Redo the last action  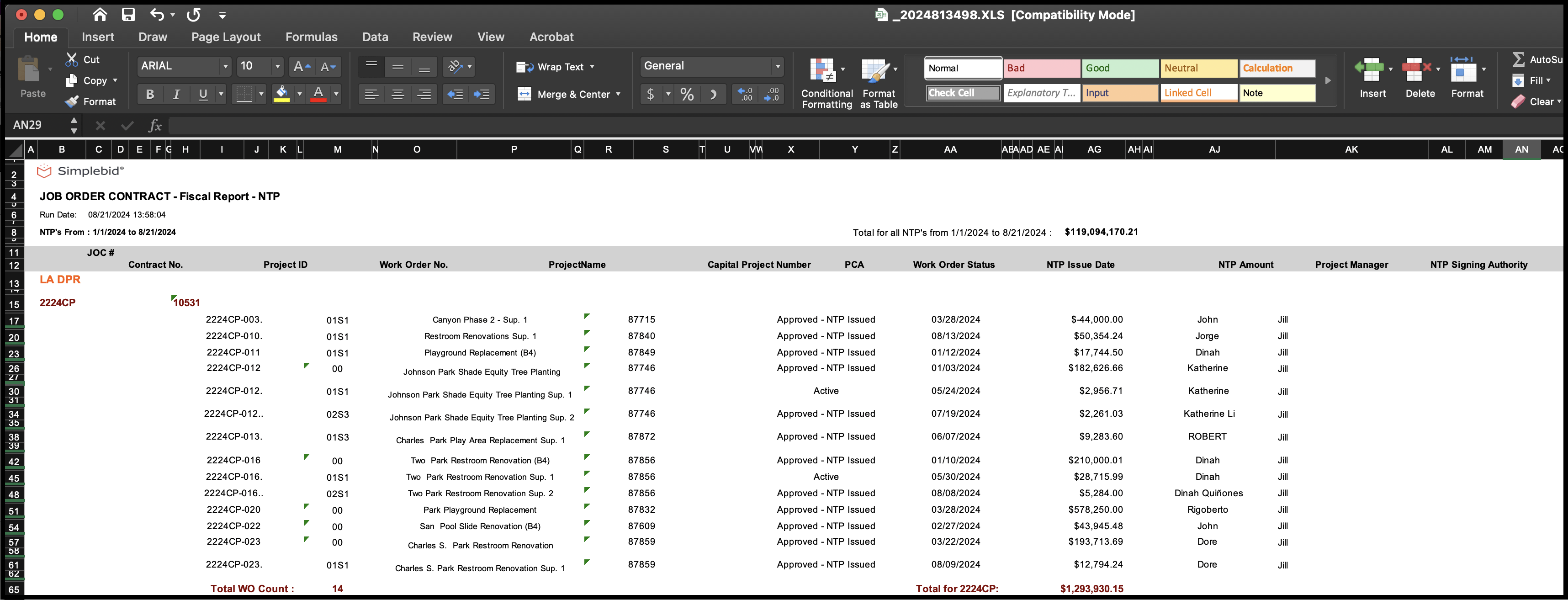(194, 15)
